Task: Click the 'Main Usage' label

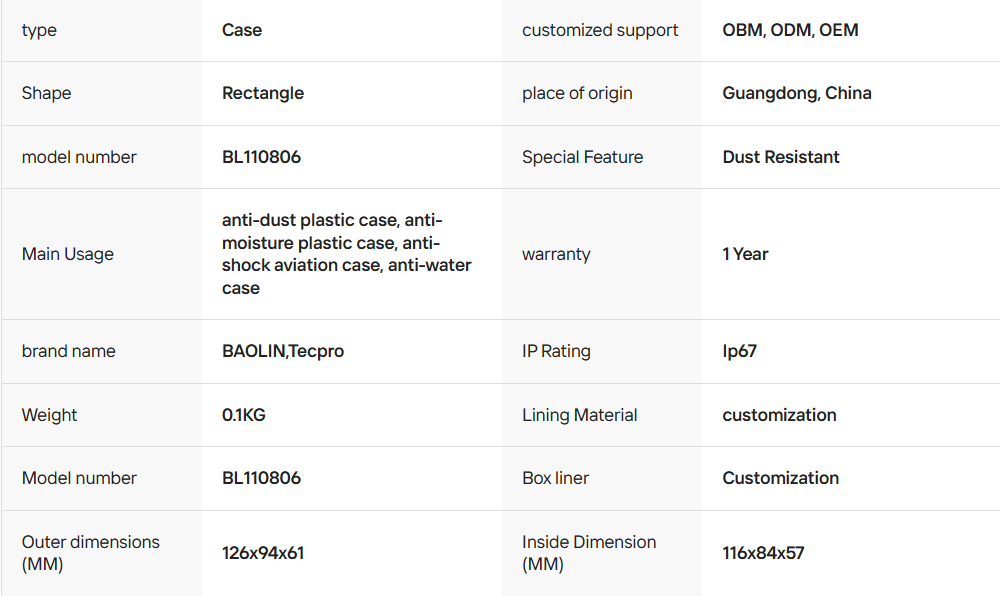Action: tap(68, 254)
